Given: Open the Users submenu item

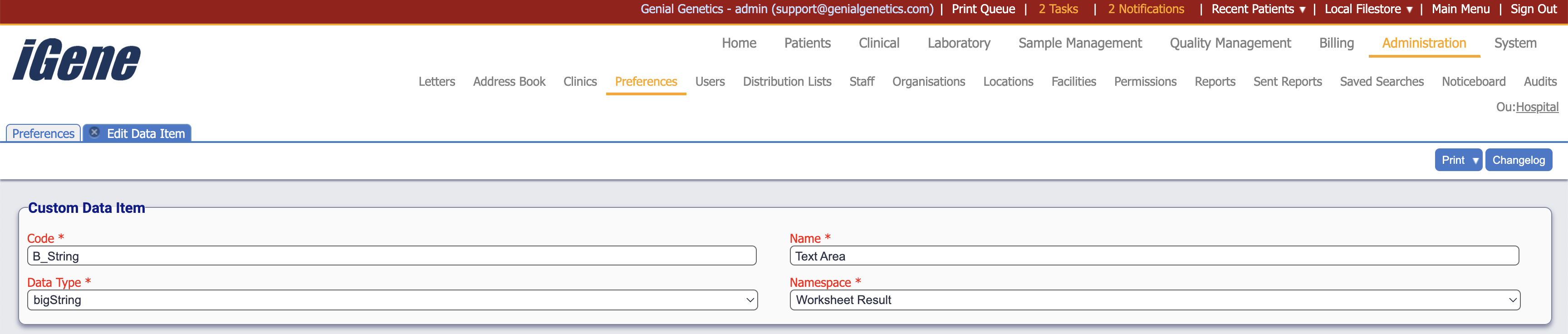Looking at the screenshot, I should coord(710,82).
